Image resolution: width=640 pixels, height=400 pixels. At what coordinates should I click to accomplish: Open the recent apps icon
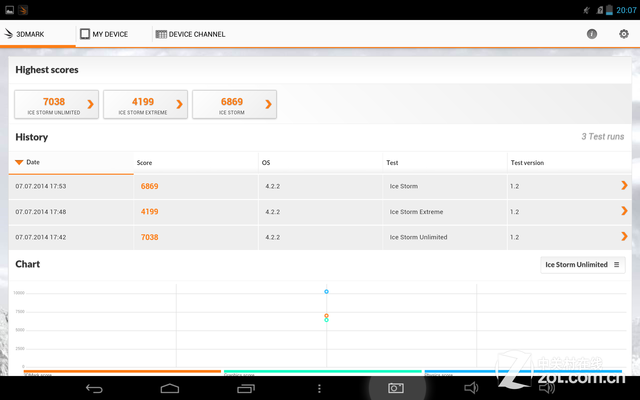tap(246, 388)
